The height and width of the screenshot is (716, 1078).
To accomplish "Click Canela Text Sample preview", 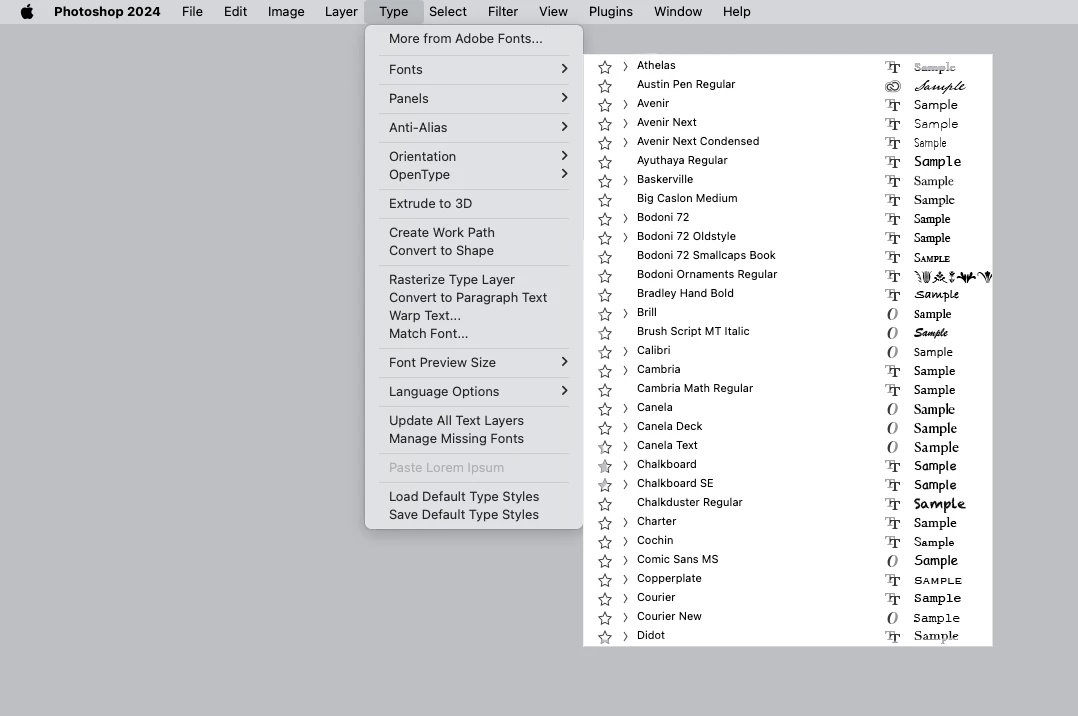I will (x=936, y=447).
